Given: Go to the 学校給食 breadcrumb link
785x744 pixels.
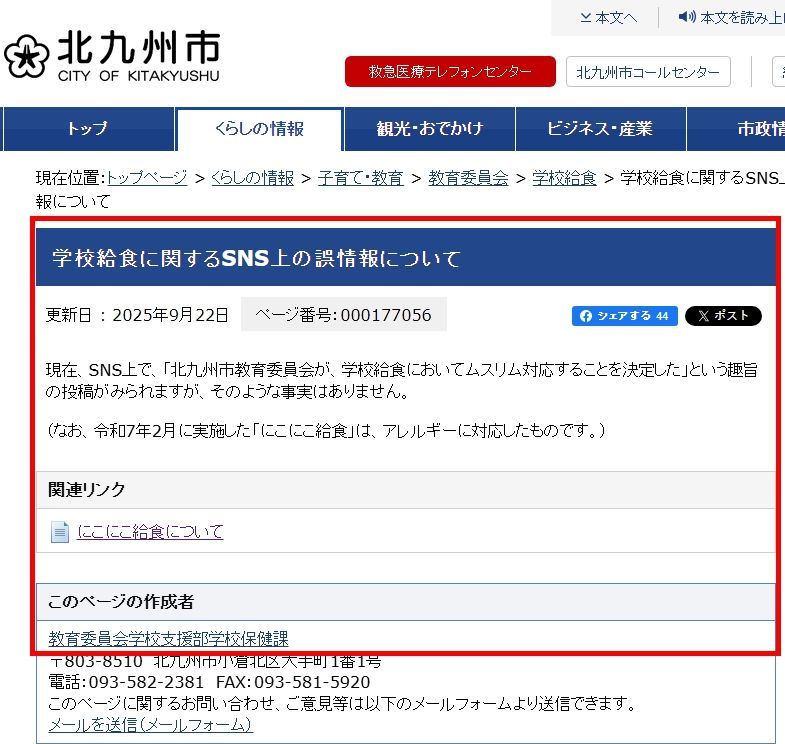Looking at the screenshot, I should pyautogui.click(x=564, y=178).
